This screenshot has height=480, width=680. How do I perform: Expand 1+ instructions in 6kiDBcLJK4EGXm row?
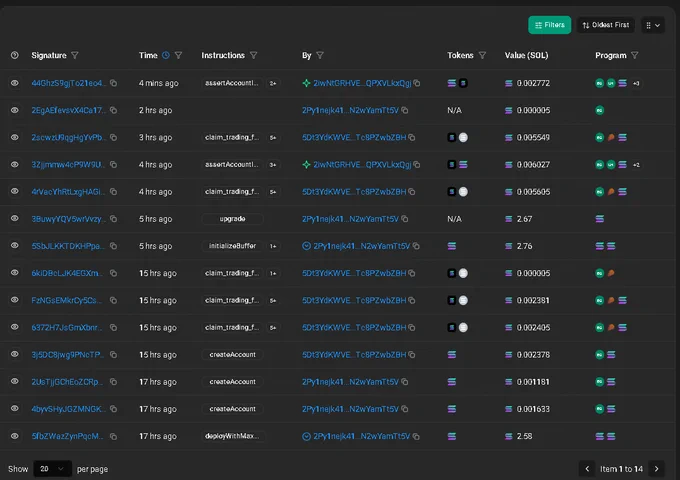273,273
